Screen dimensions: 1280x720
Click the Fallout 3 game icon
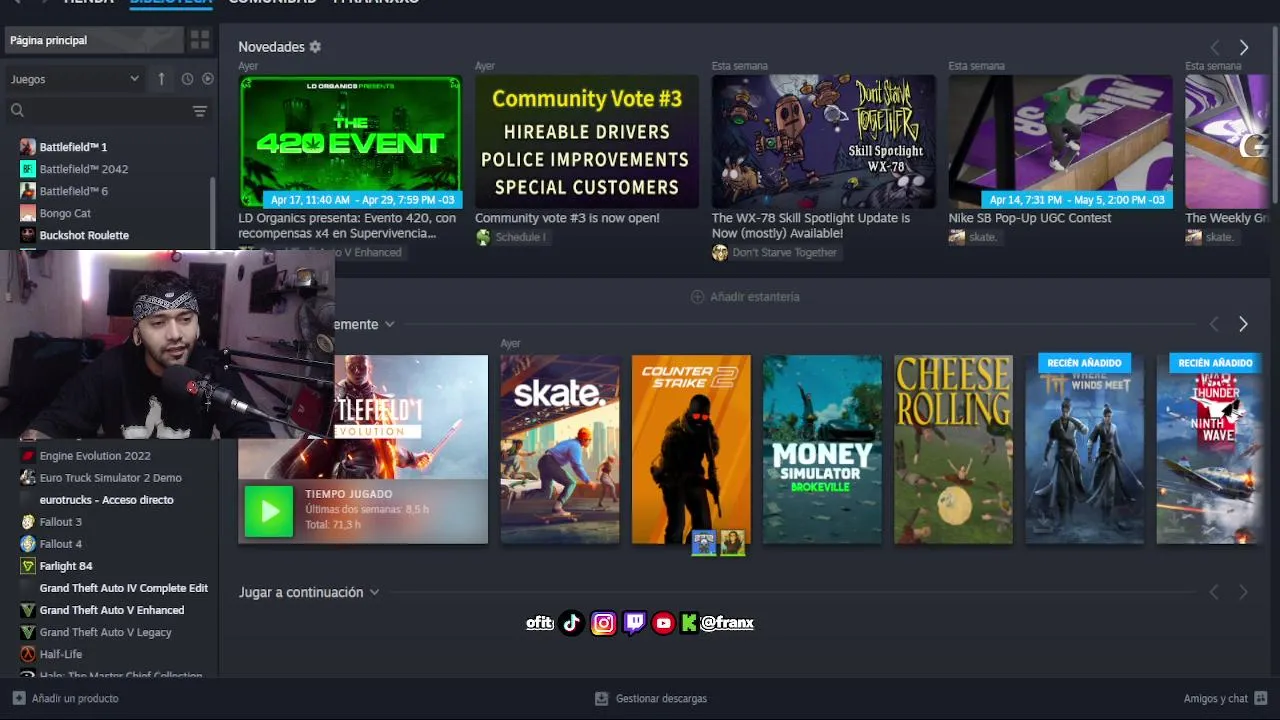[x=28, y=522]
